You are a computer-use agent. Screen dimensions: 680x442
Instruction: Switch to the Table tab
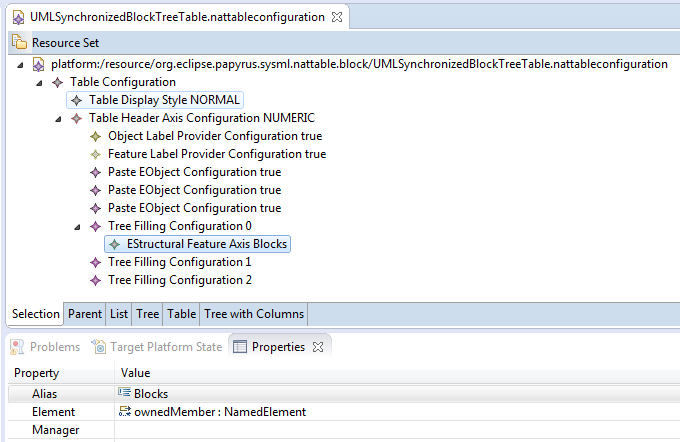pyautogui.click(x=181, y=314)
